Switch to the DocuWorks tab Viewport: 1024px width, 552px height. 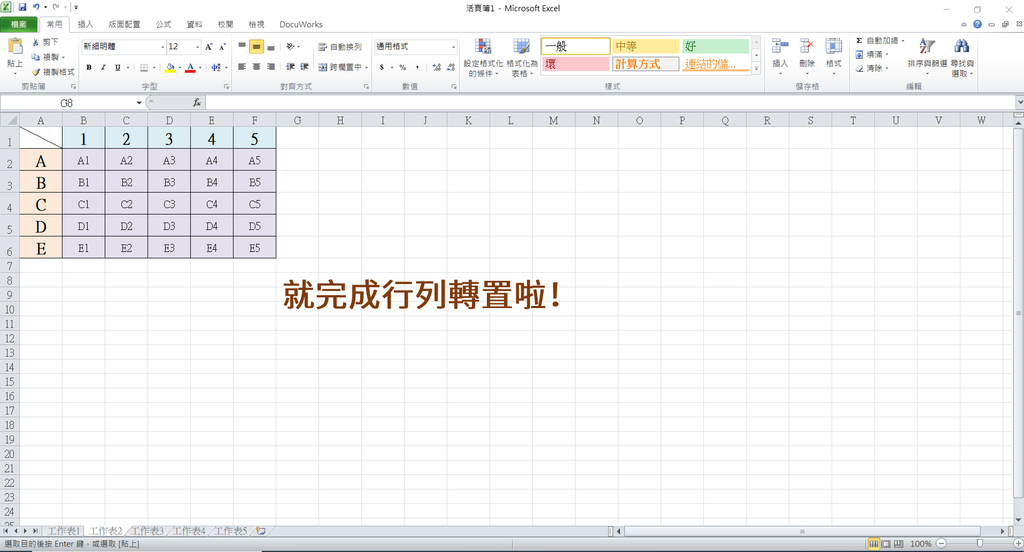[x=301, y=25]
